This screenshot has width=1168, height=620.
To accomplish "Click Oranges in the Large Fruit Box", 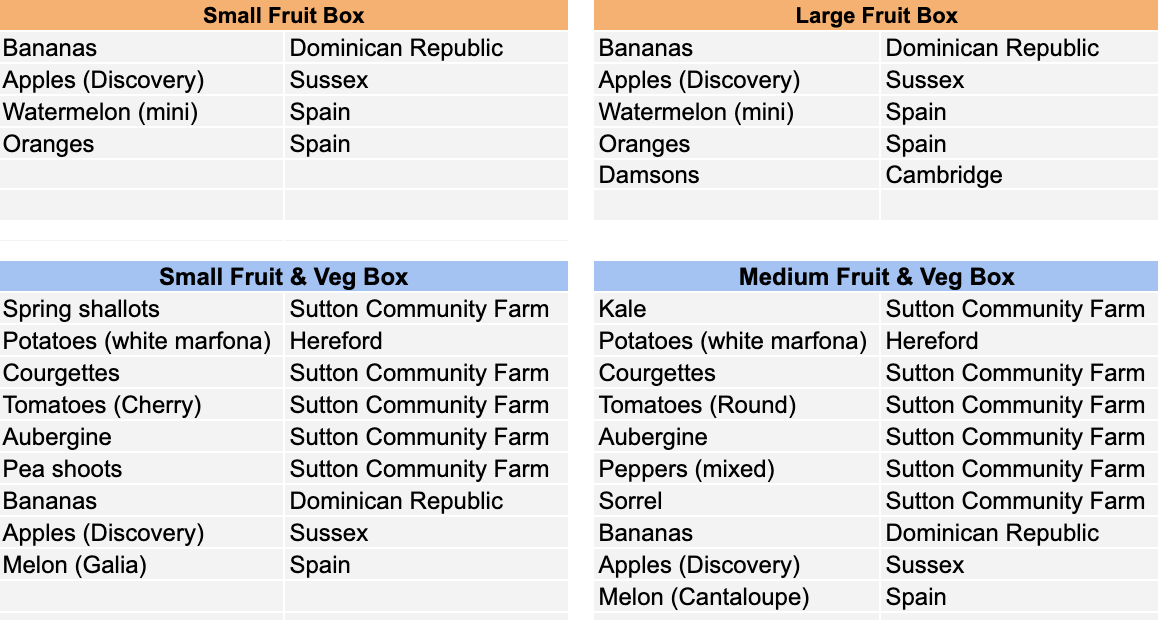I will [x=737, y=144].
